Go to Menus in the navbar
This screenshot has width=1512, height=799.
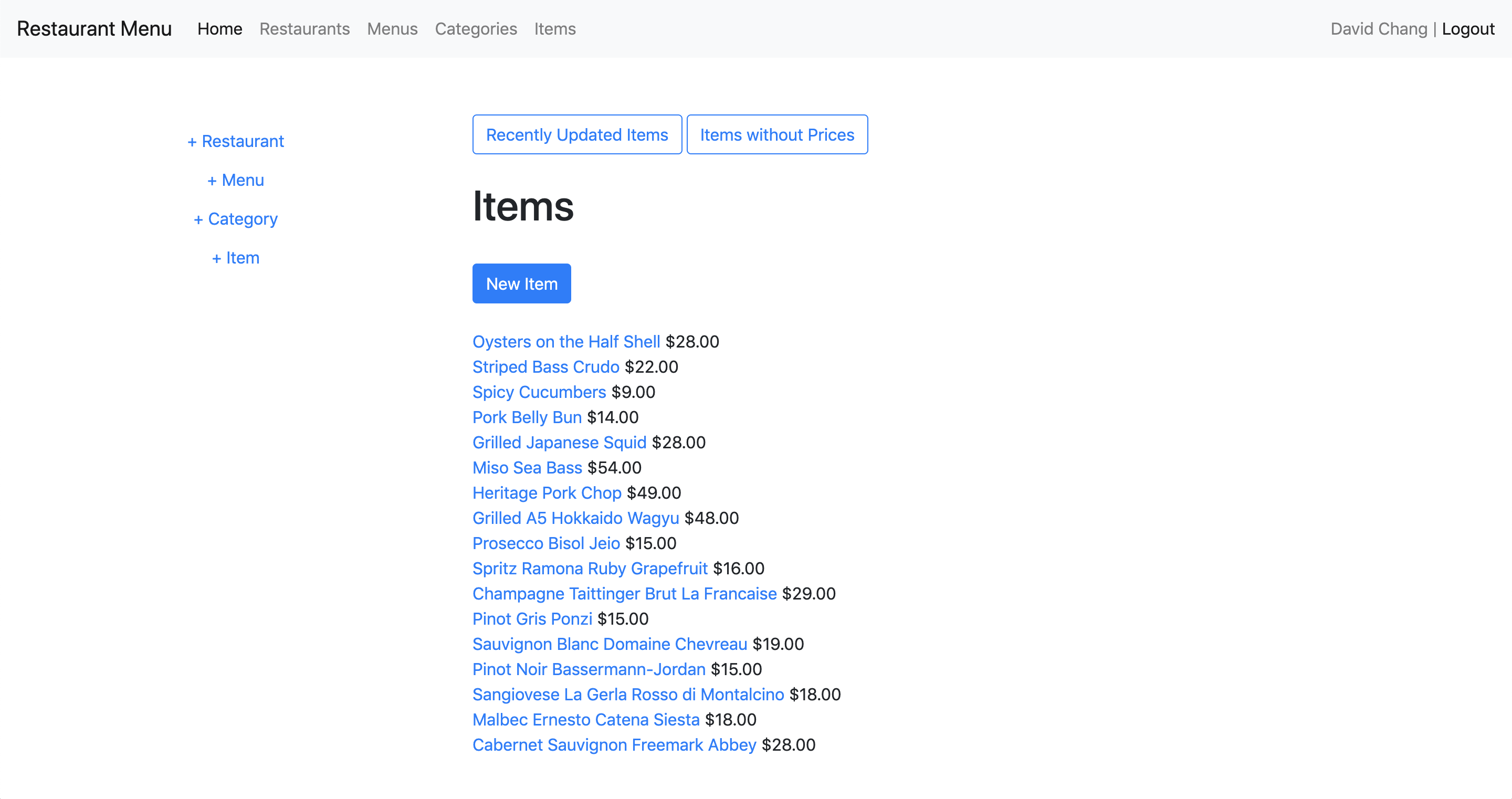pos(392,29)
